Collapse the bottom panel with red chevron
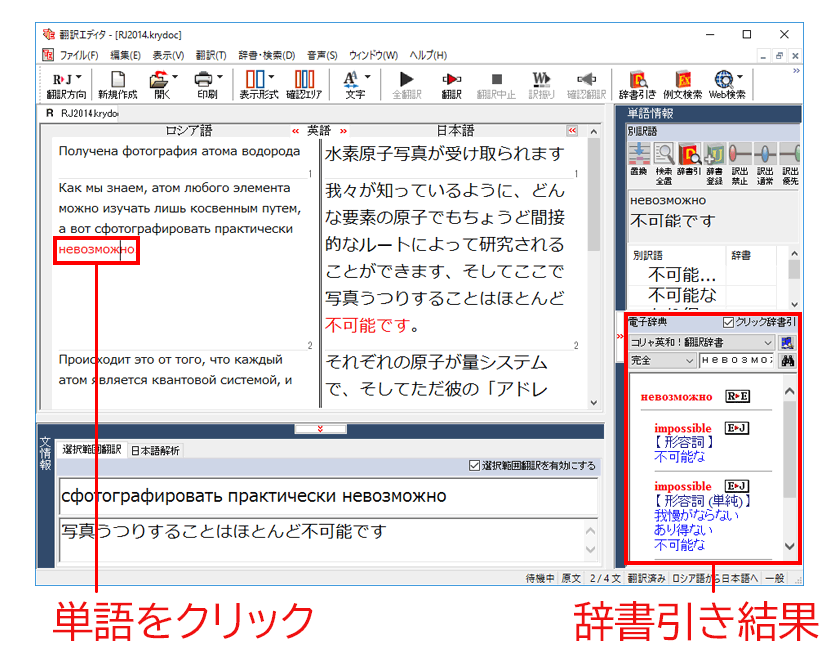The image size is (840, 654). (320, 429)
